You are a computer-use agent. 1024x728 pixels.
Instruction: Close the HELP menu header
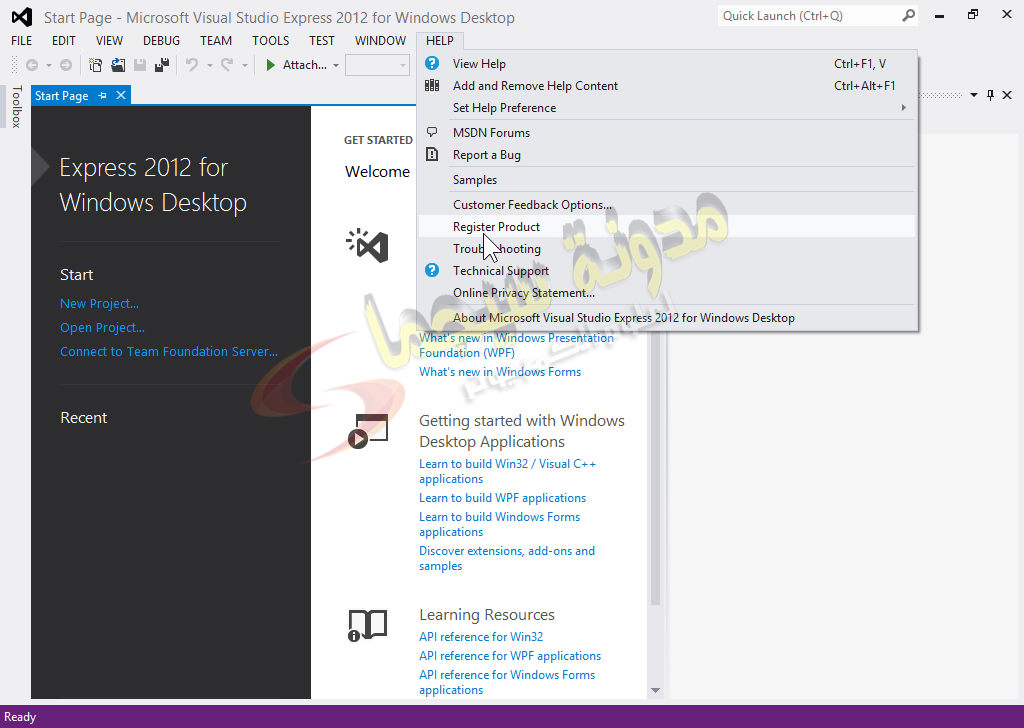(x=440, y=40)
